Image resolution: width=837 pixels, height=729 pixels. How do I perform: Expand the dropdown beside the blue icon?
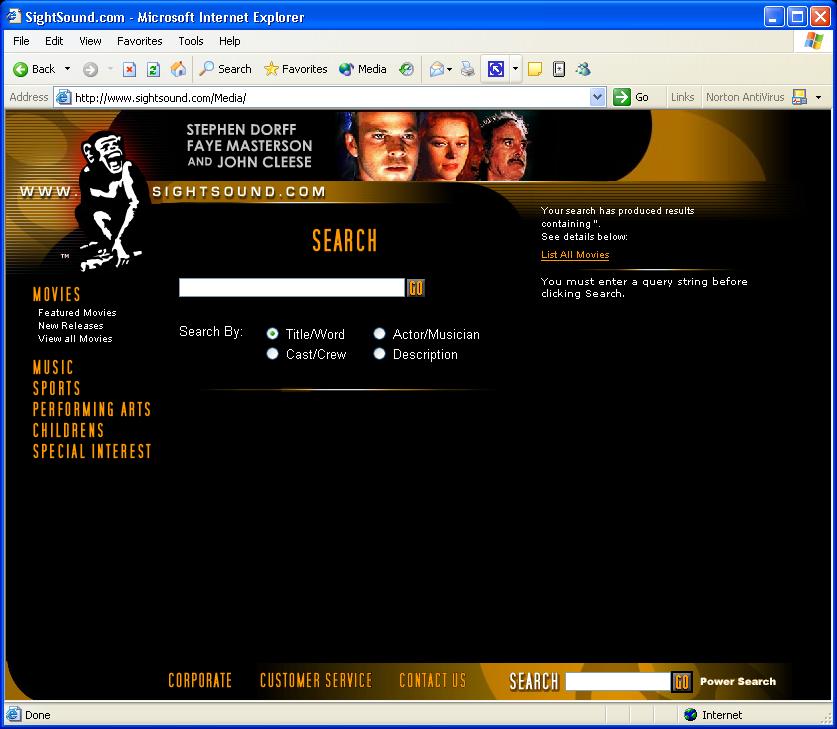tap(515, 69)
